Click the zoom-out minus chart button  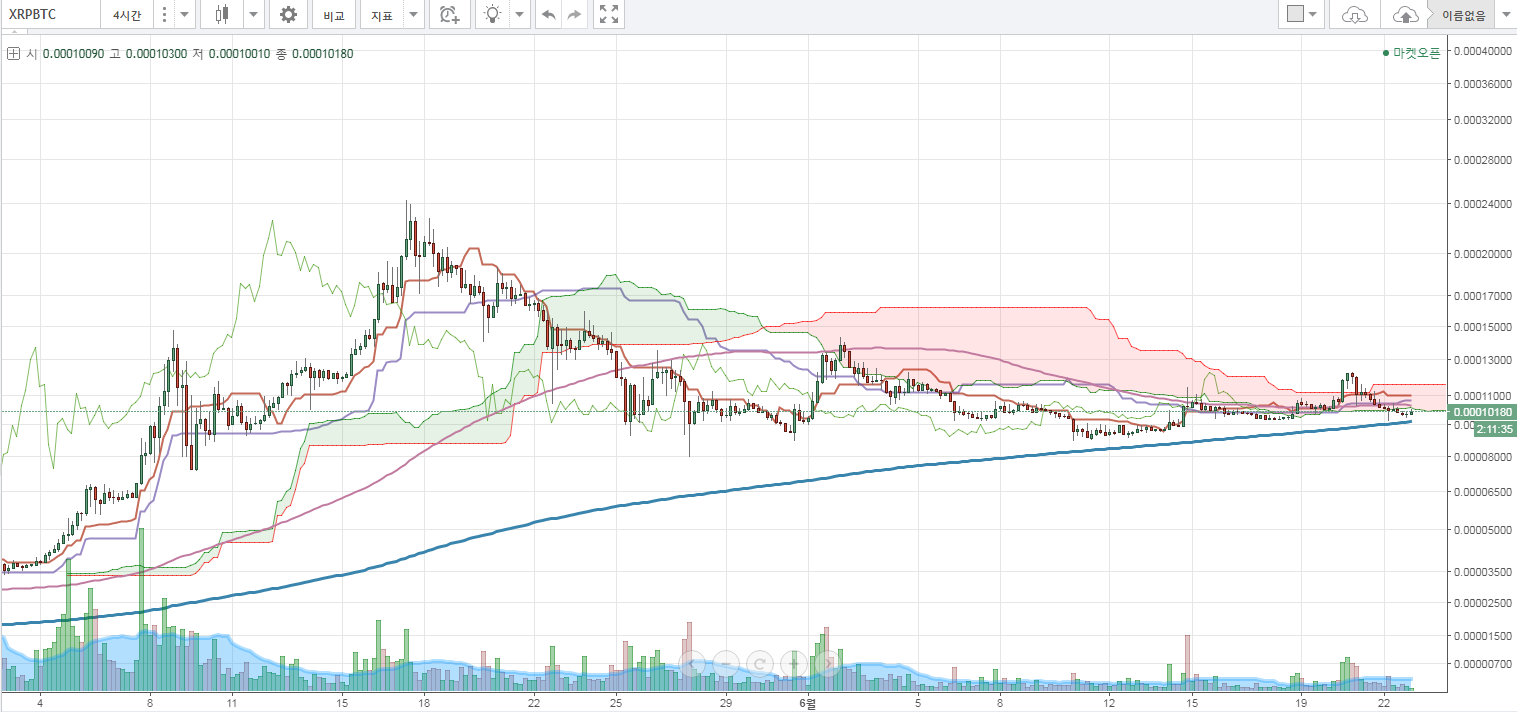tap(728, 662)
